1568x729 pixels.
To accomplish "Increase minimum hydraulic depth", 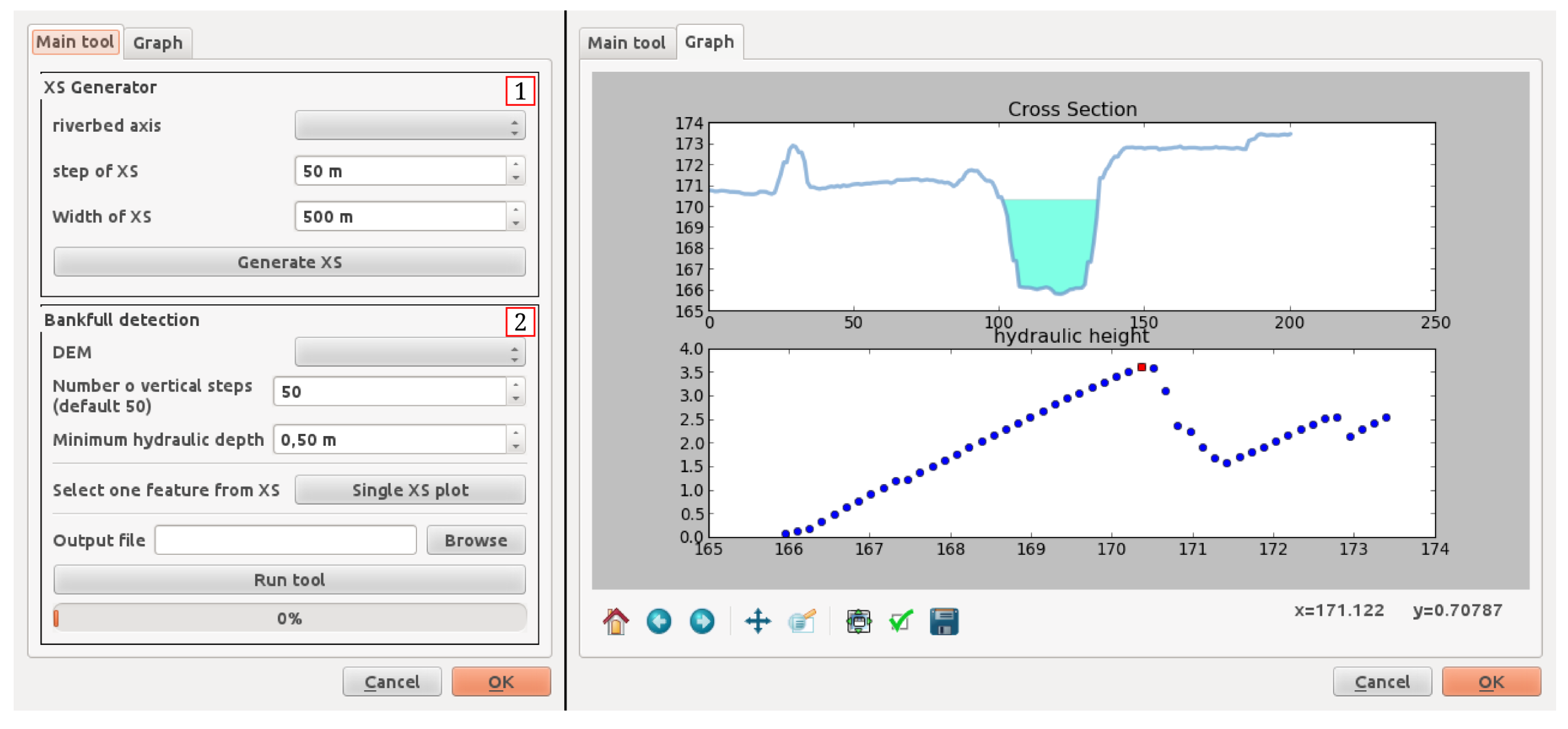I will (516, 432).
